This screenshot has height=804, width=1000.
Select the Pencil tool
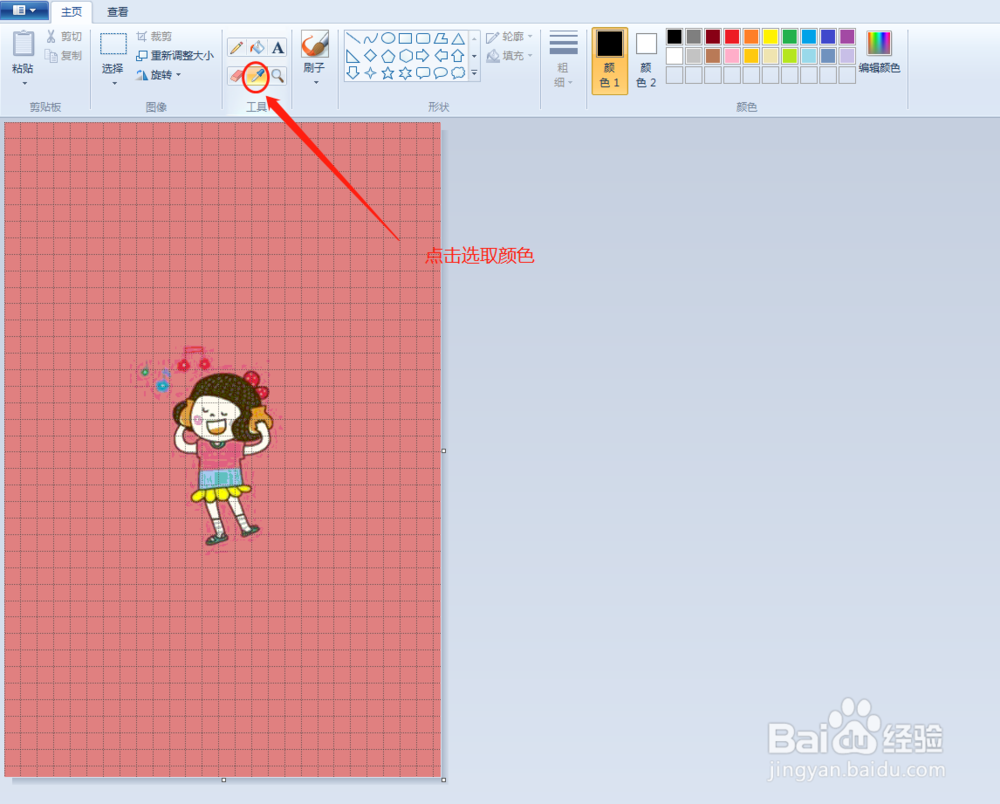pyautogui.click(x=237, y=45)
